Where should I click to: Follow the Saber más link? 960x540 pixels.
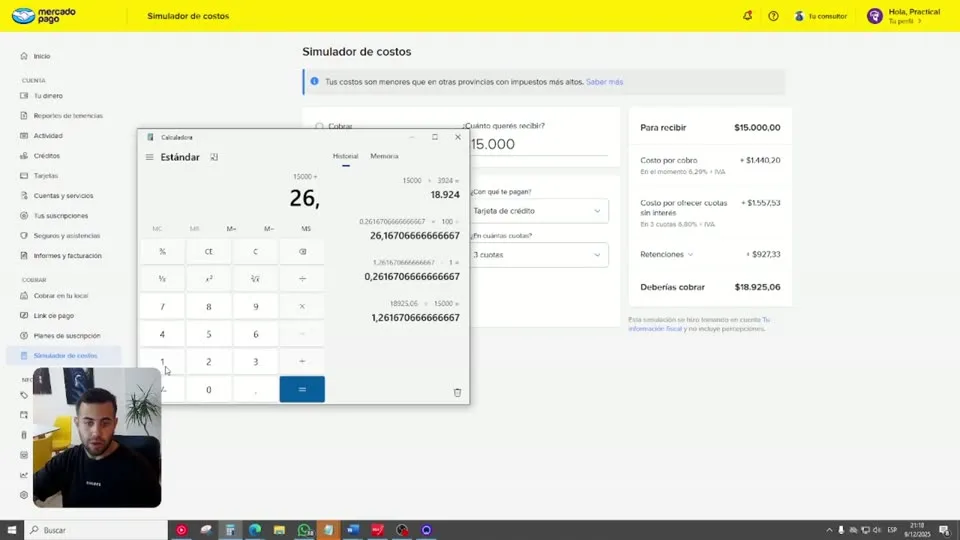point(604,82)
